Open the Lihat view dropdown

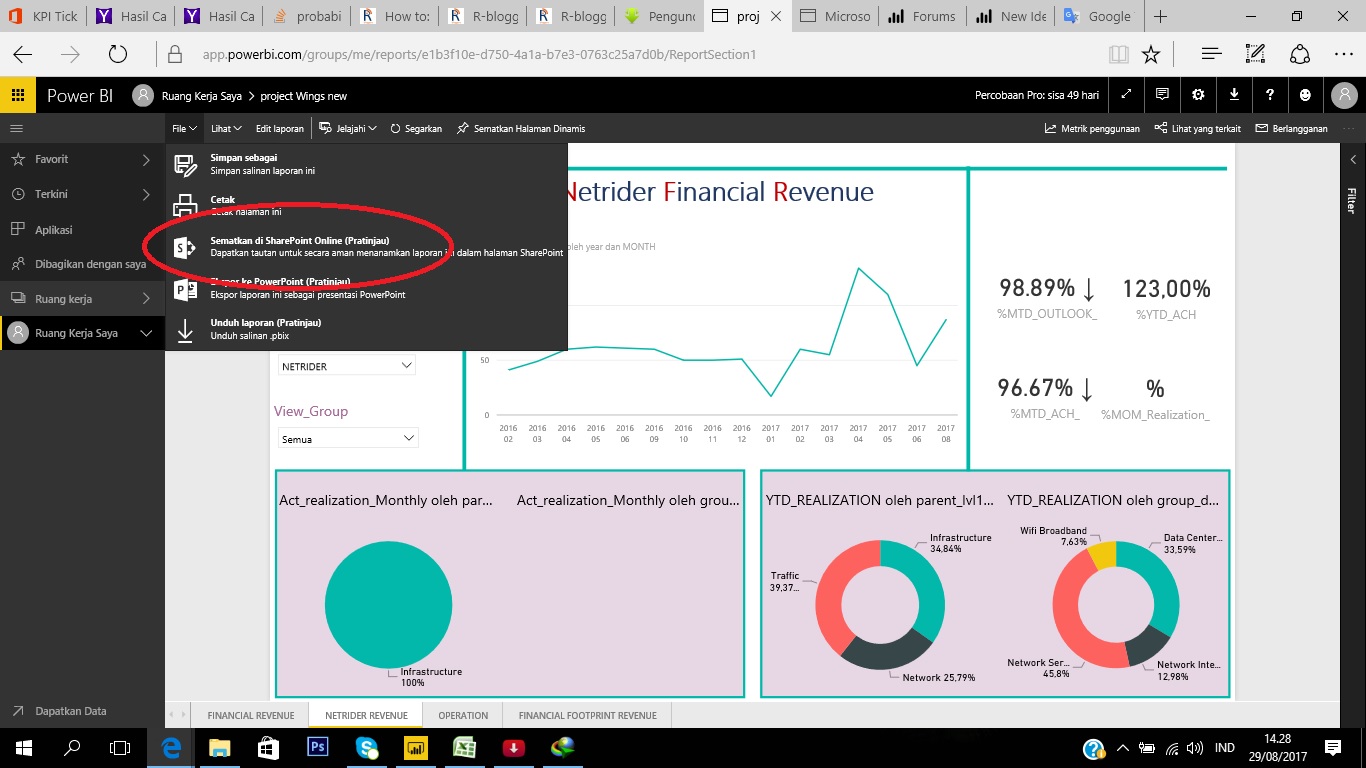coord(226,128)
